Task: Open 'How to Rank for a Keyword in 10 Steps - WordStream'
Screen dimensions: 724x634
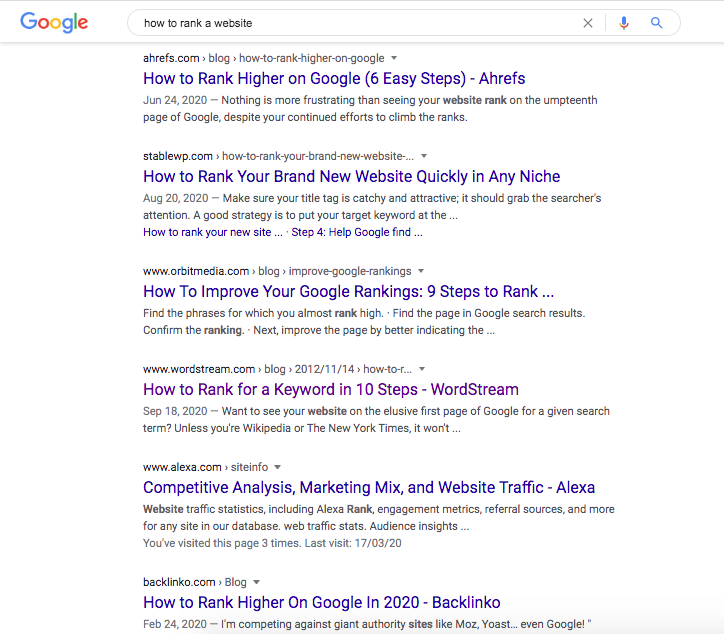Action: (x=331, y=389)
